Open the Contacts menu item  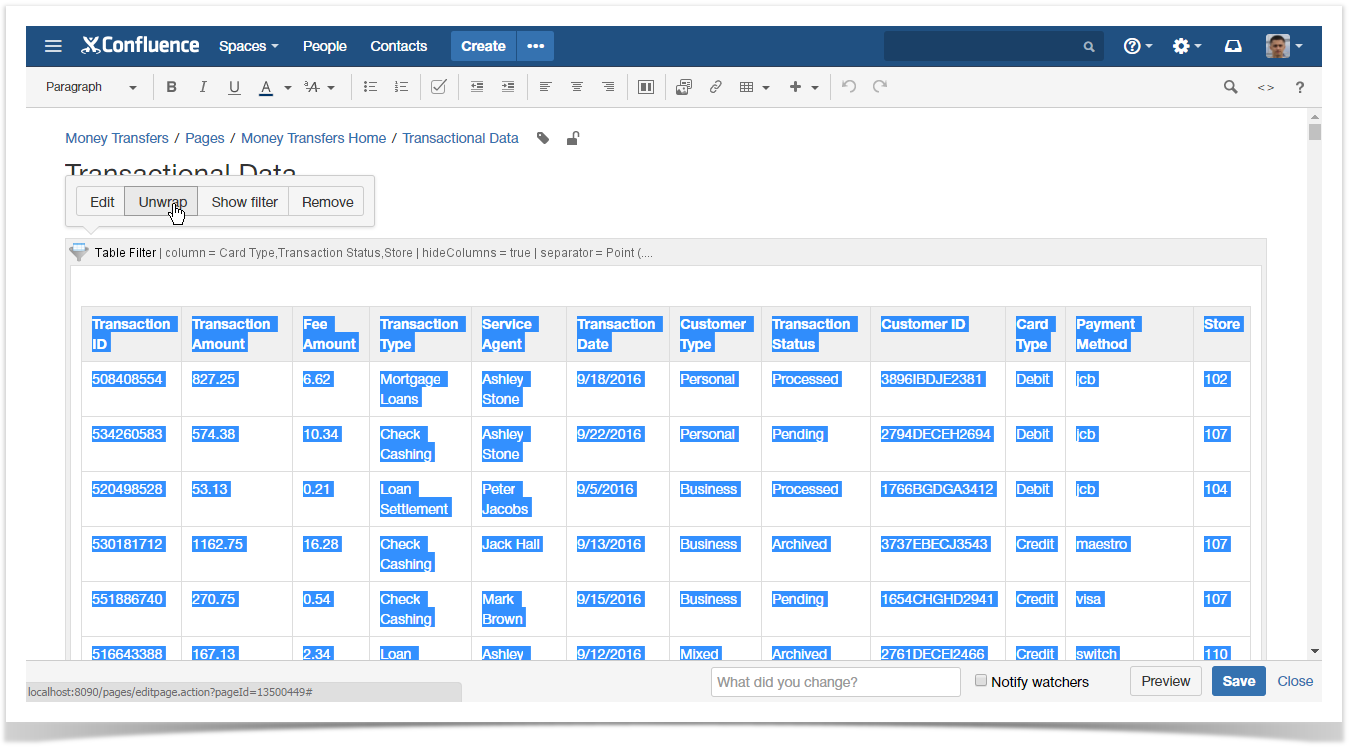click(398, 46)
